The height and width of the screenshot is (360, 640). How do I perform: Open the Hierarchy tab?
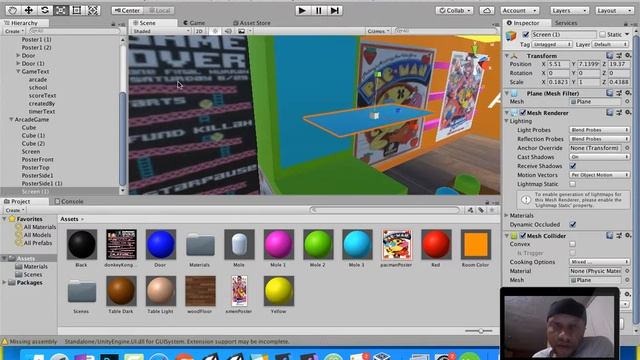[x=21, y=23]
